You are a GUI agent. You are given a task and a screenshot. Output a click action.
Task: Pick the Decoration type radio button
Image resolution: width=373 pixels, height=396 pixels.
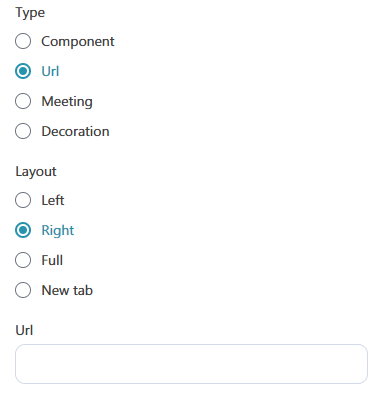click(x=23, y=131)
